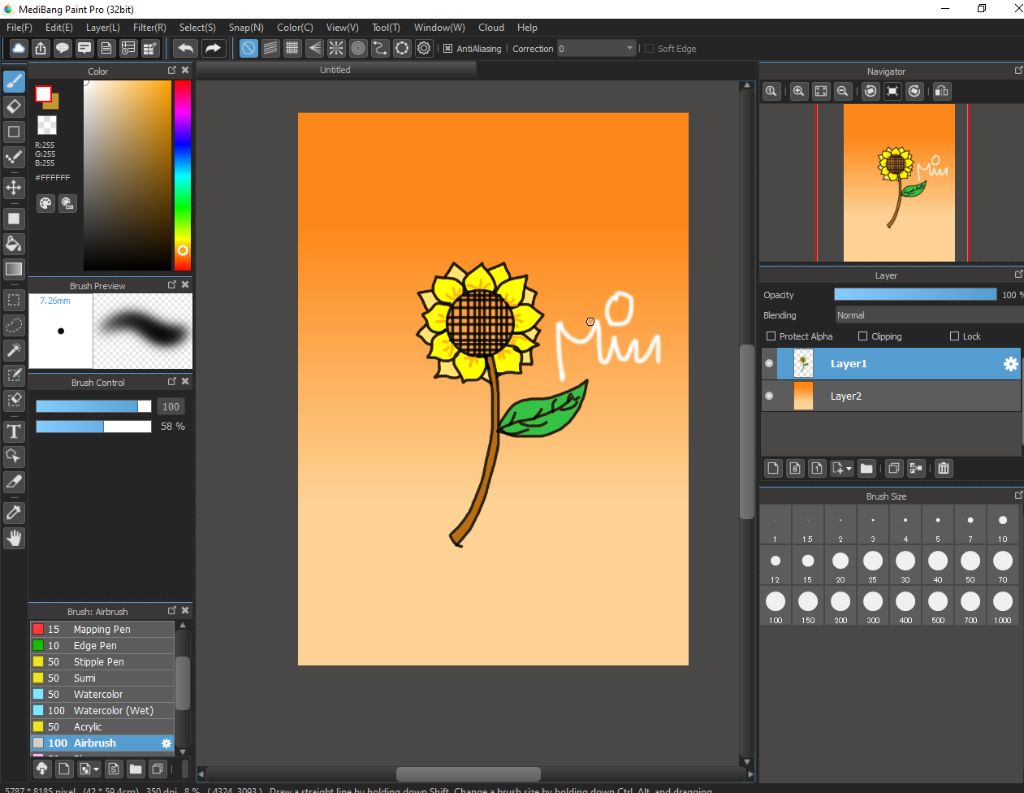Toggle the AntiAliasing checkbox

point(448,48)
